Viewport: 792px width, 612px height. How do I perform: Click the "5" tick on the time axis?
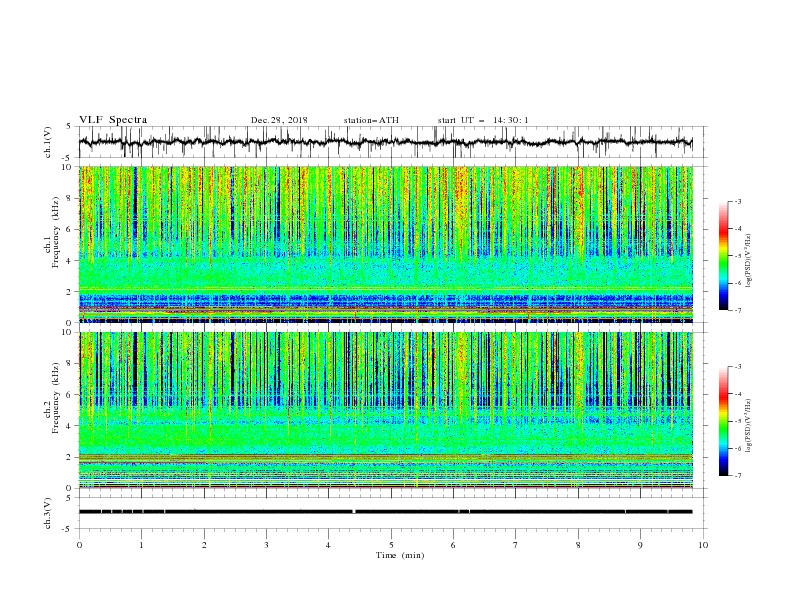[x=391, y=545]
